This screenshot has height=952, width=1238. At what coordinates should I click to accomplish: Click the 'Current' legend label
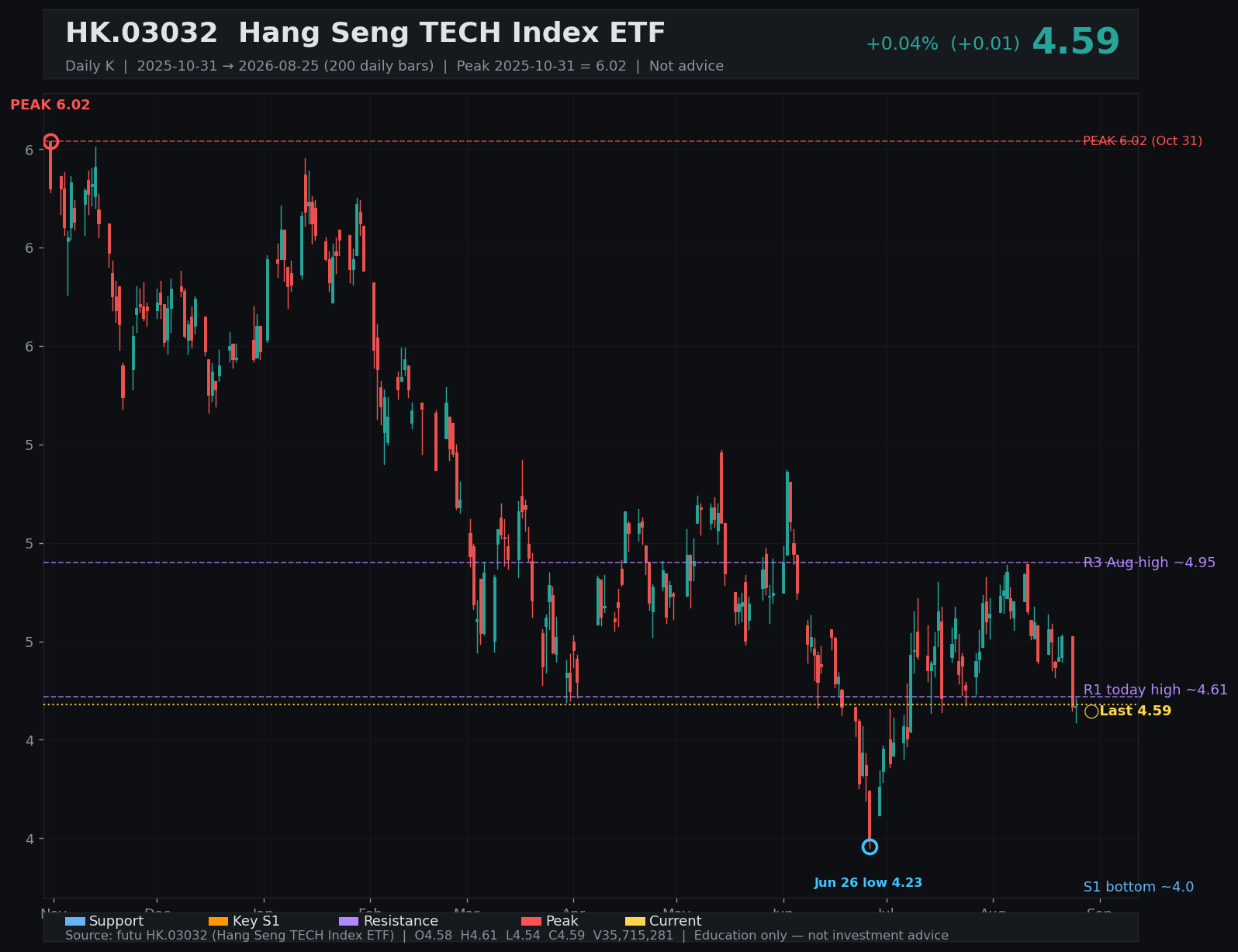click(676, 921)
